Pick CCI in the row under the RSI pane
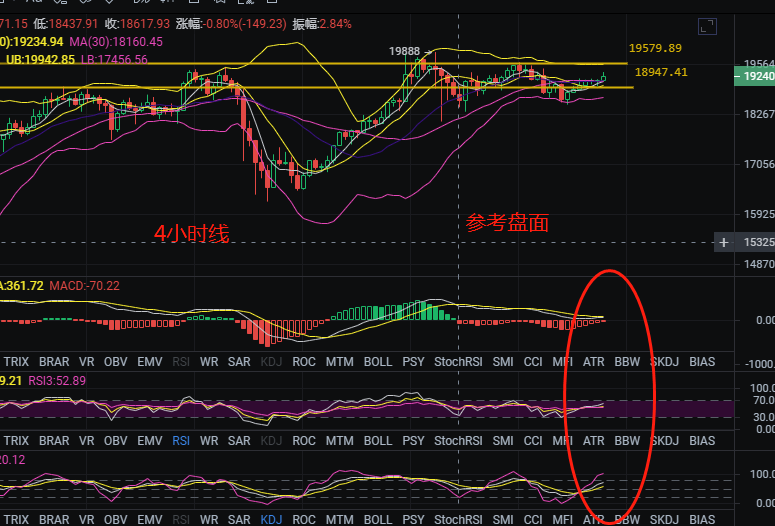Viewport: 775px width, 526px height. click(x=533, y=441)
